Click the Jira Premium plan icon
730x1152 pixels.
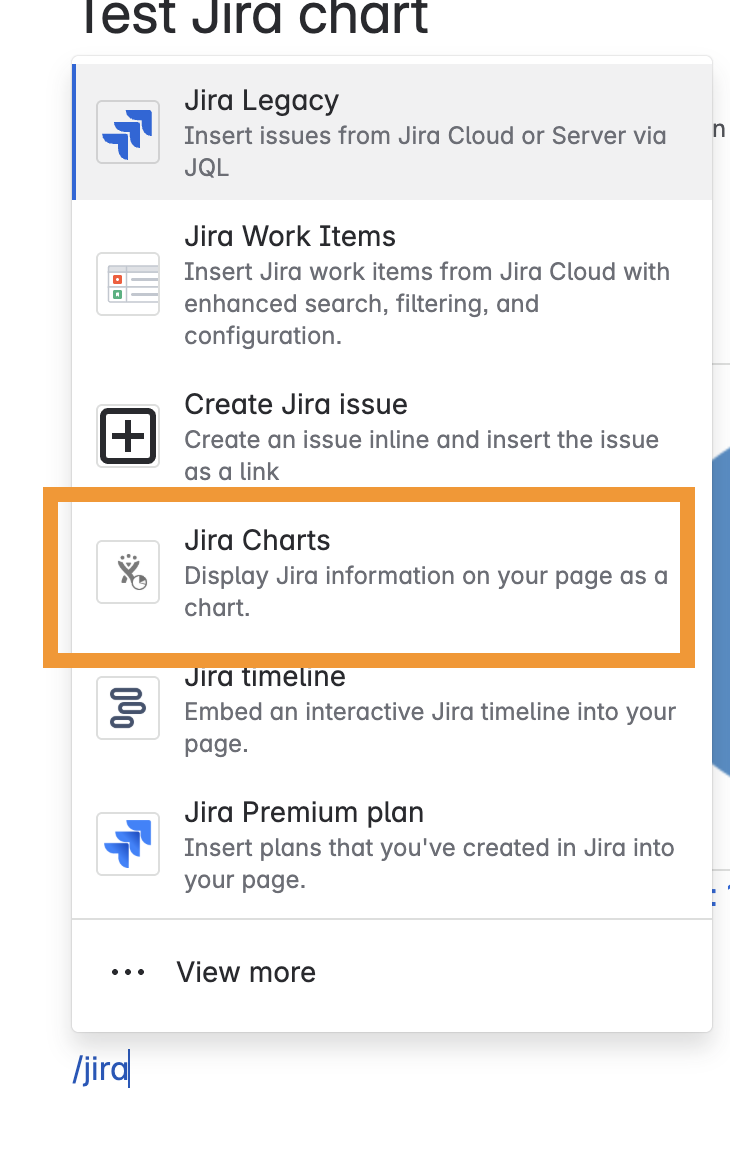(126, 844)
